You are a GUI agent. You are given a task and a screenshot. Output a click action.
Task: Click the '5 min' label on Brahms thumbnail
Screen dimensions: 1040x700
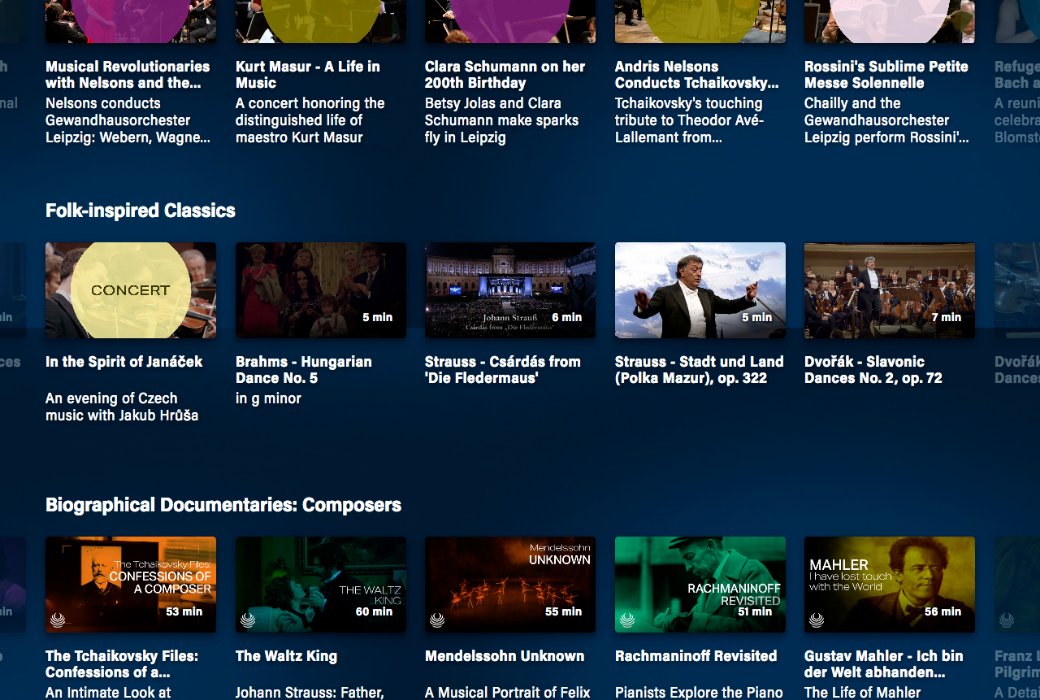(377, 317)
